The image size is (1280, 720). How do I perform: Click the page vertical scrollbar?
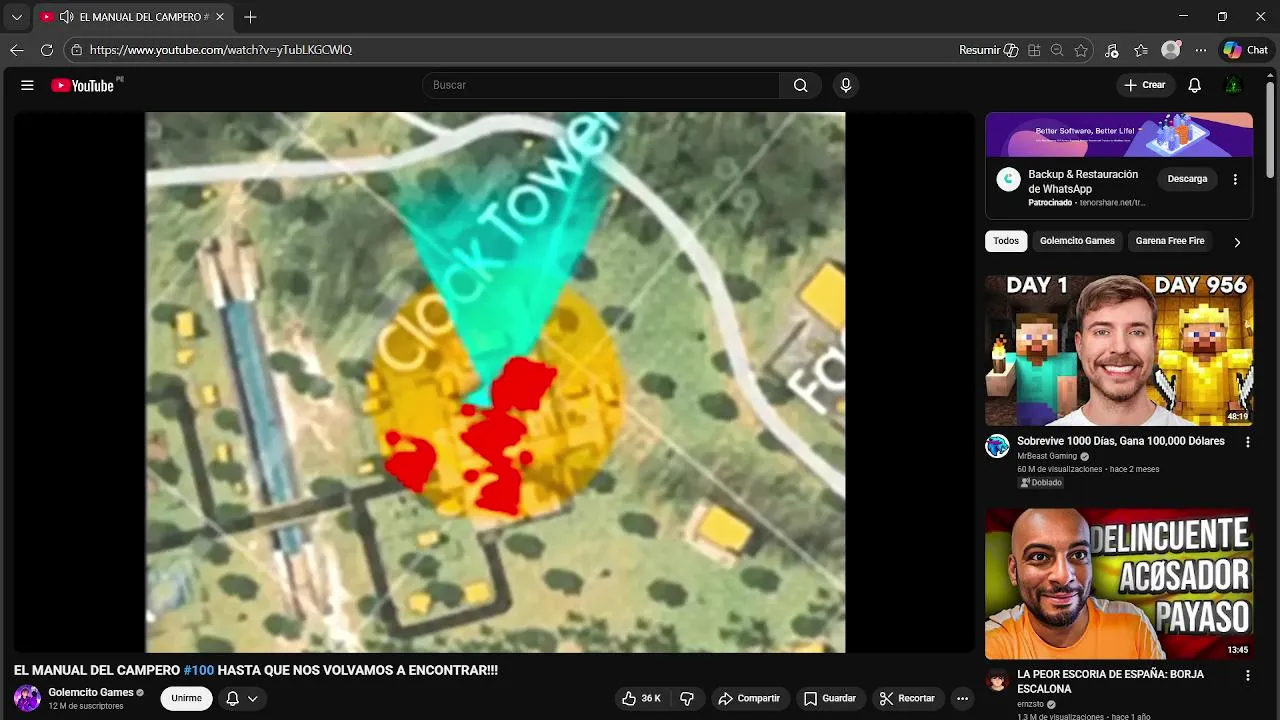pos(1271,130)
